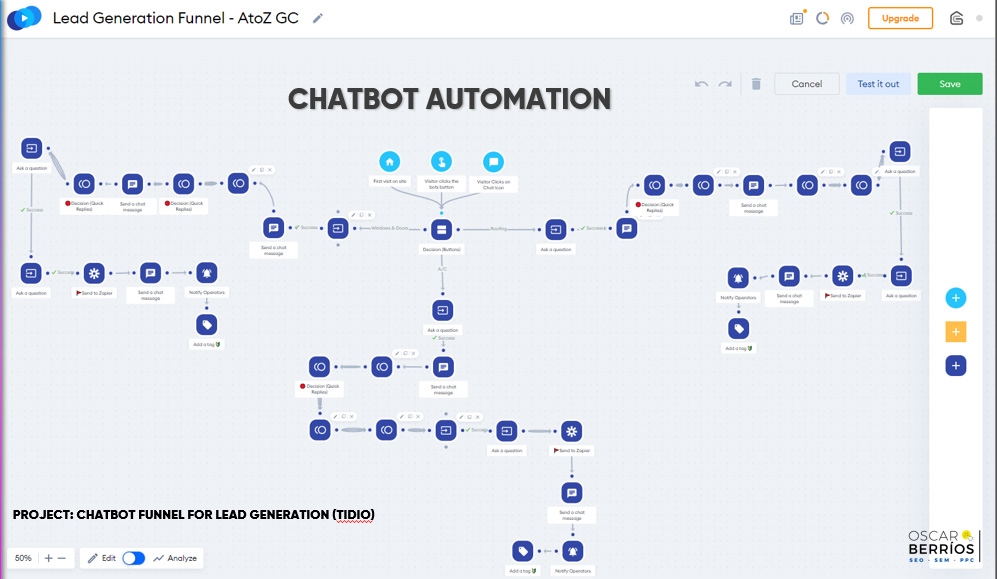Click the Upgrade button

900,18
